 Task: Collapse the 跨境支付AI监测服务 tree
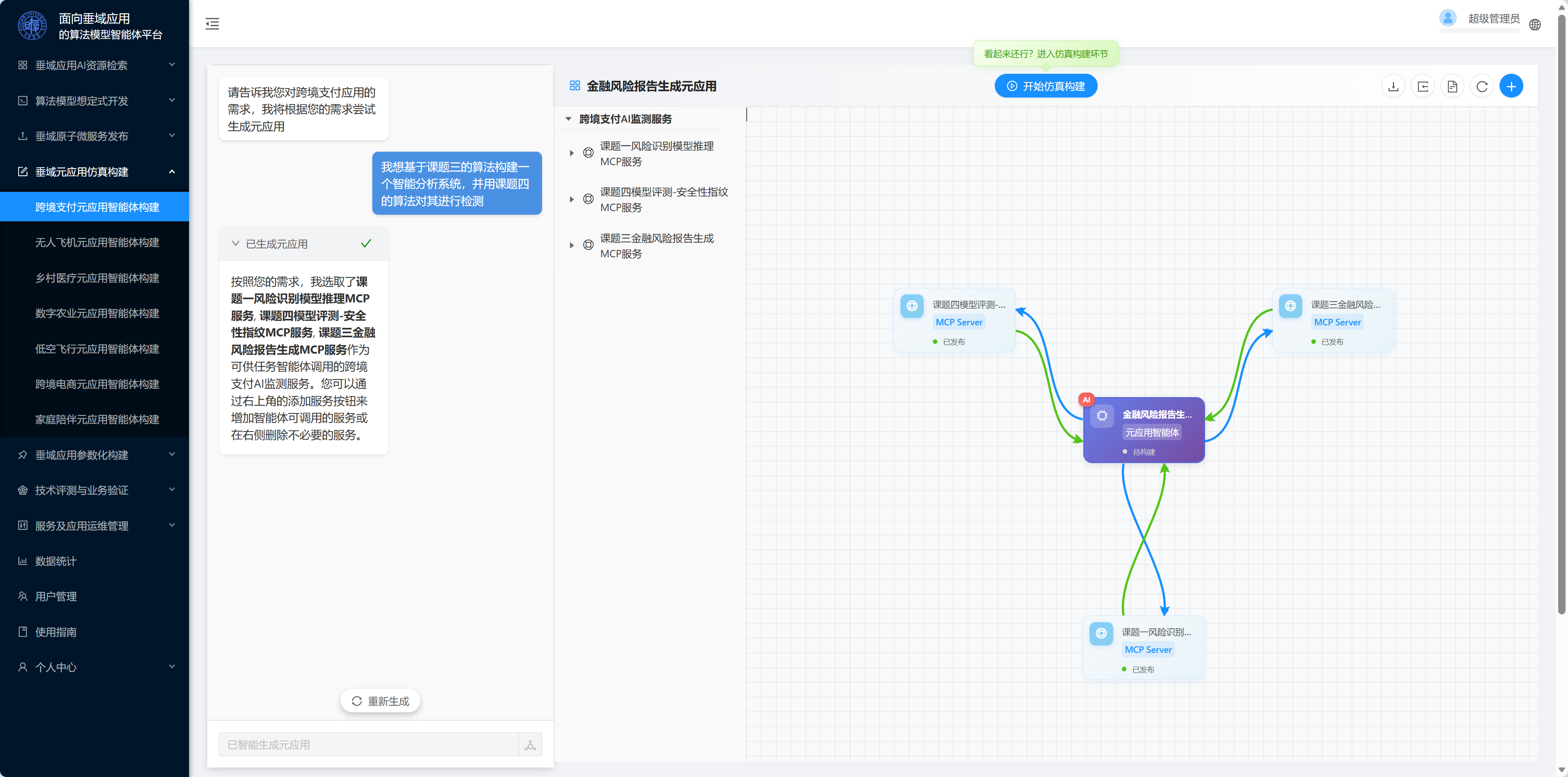point(568,119)
